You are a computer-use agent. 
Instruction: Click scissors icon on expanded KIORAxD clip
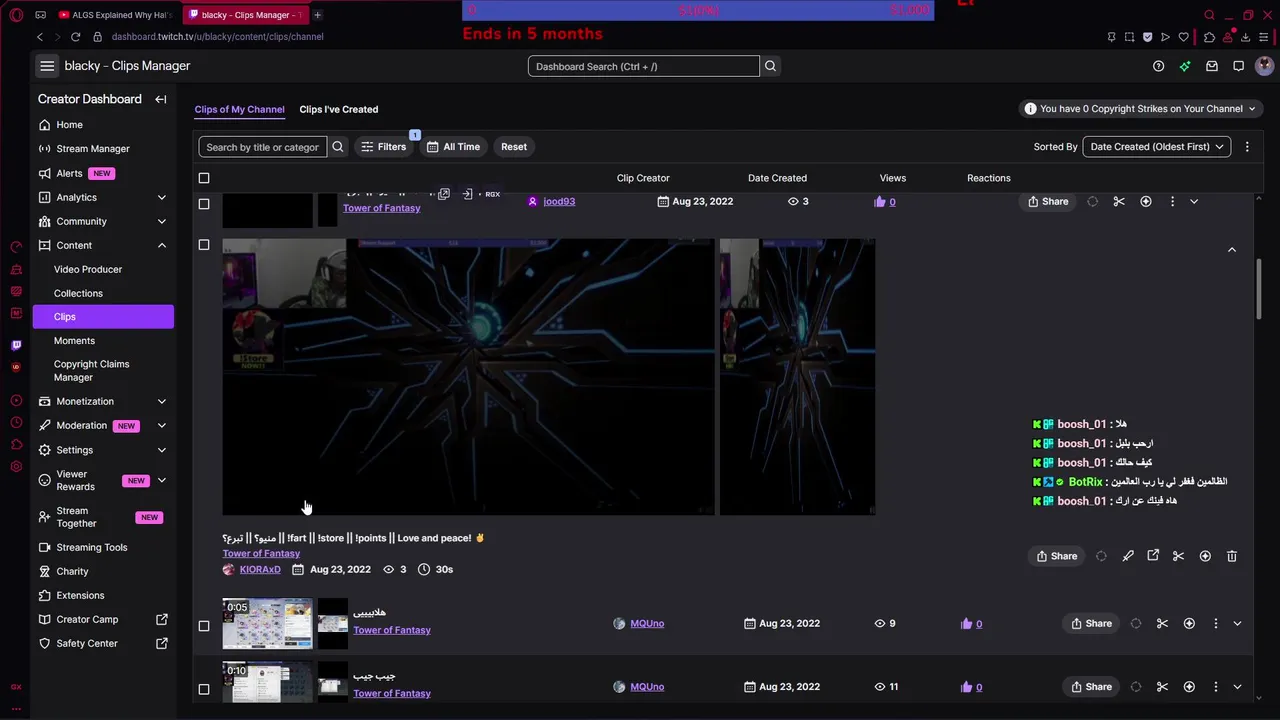(x=1178, y=556)
